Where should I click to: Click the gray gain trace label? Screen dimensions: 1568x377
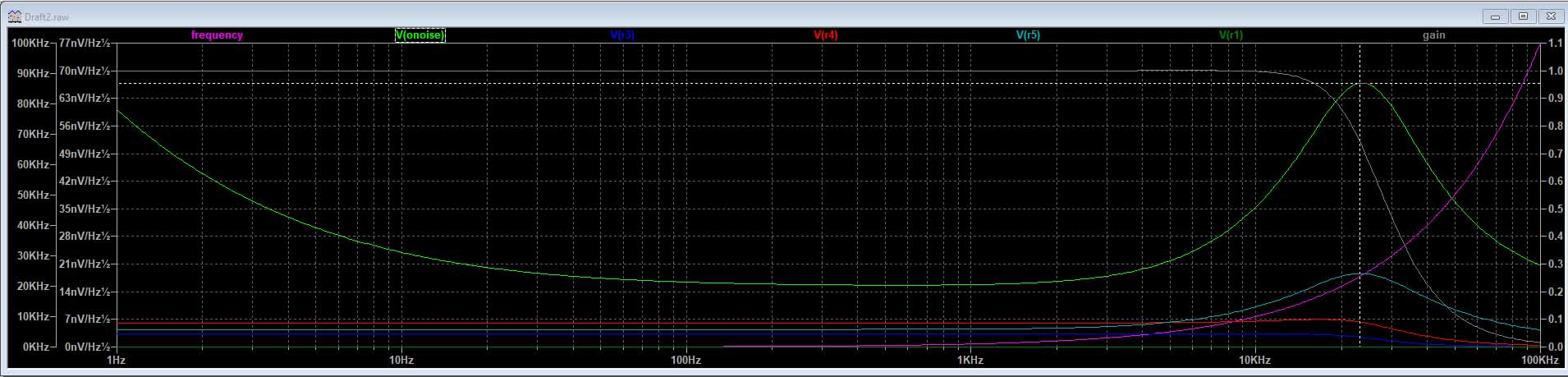[x=1433, y=35]
